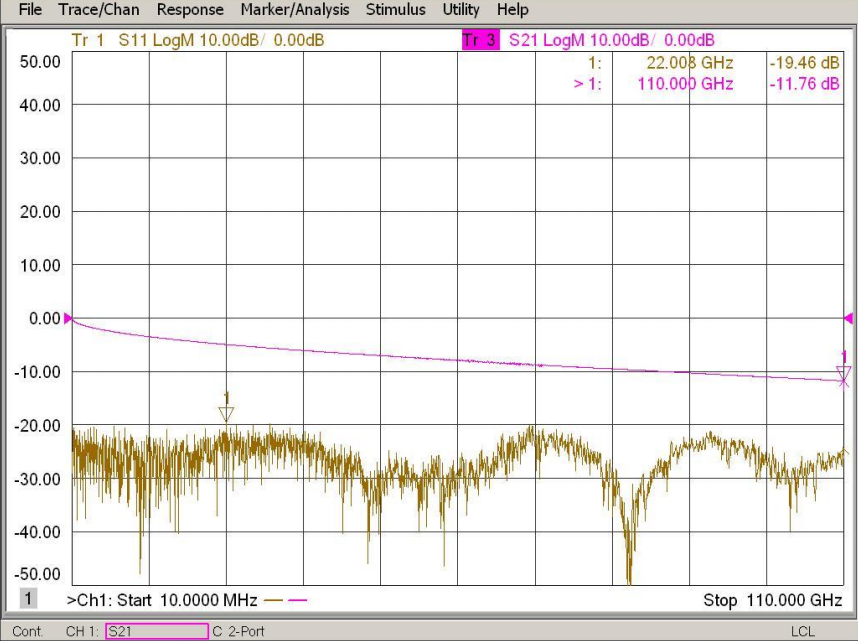The image size is (858, 641).
Task: Select the Tr 1 S11 trace label
Action: (197, 41)
